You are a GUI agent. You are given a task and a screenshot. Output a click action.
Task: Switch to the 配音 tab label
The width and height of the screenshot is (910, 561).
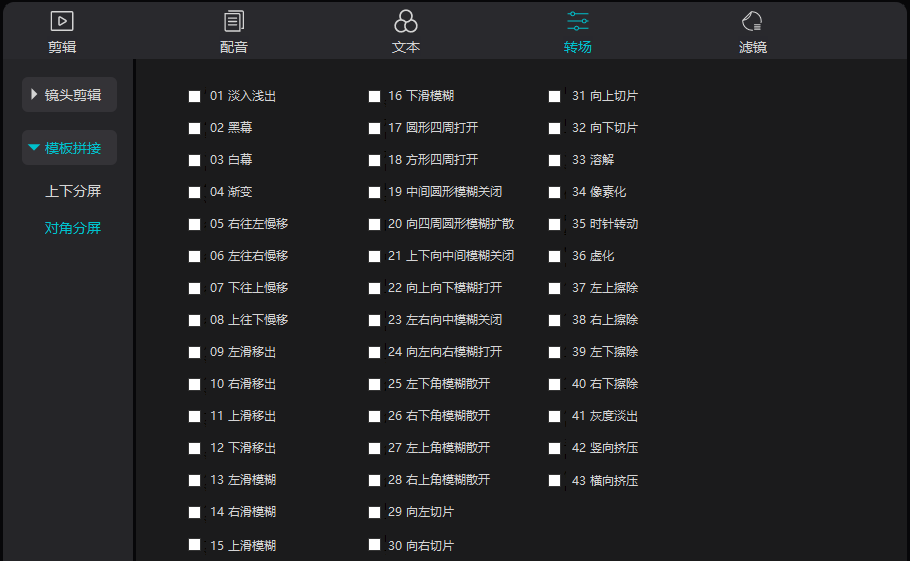click(234, 47)
